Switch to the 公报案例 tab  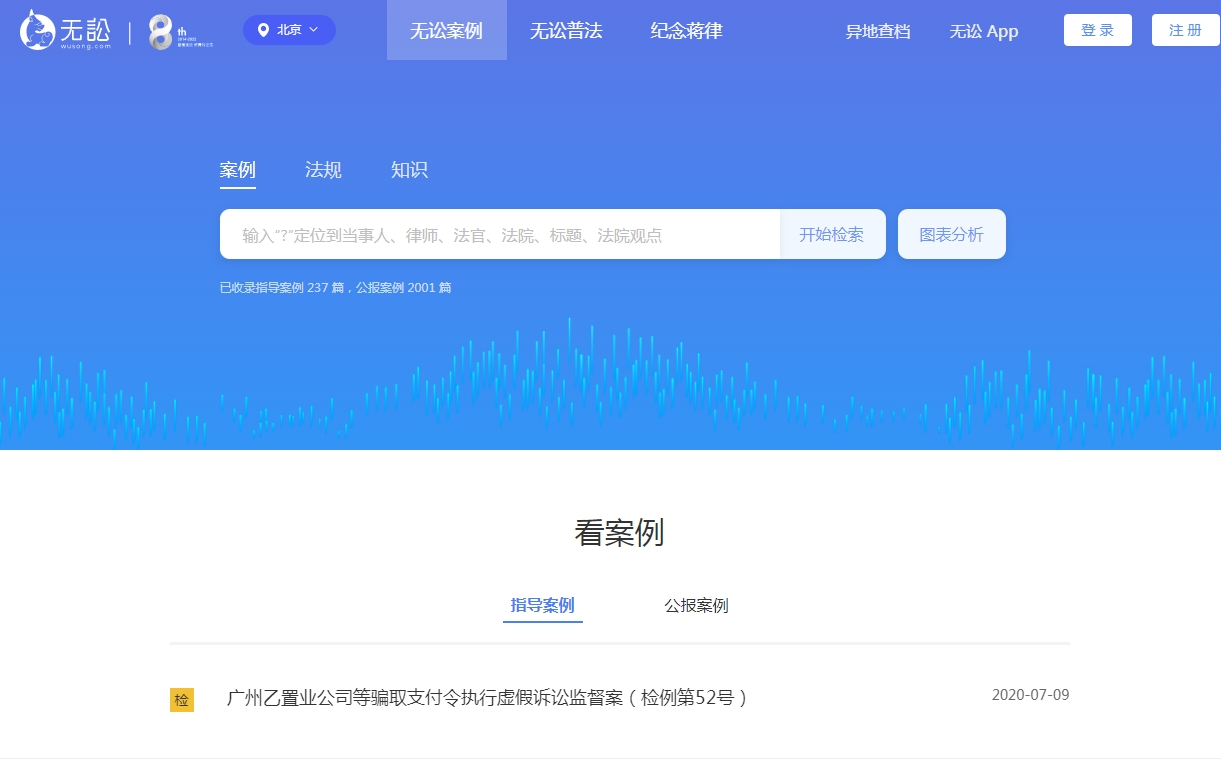tap(697, 605)
